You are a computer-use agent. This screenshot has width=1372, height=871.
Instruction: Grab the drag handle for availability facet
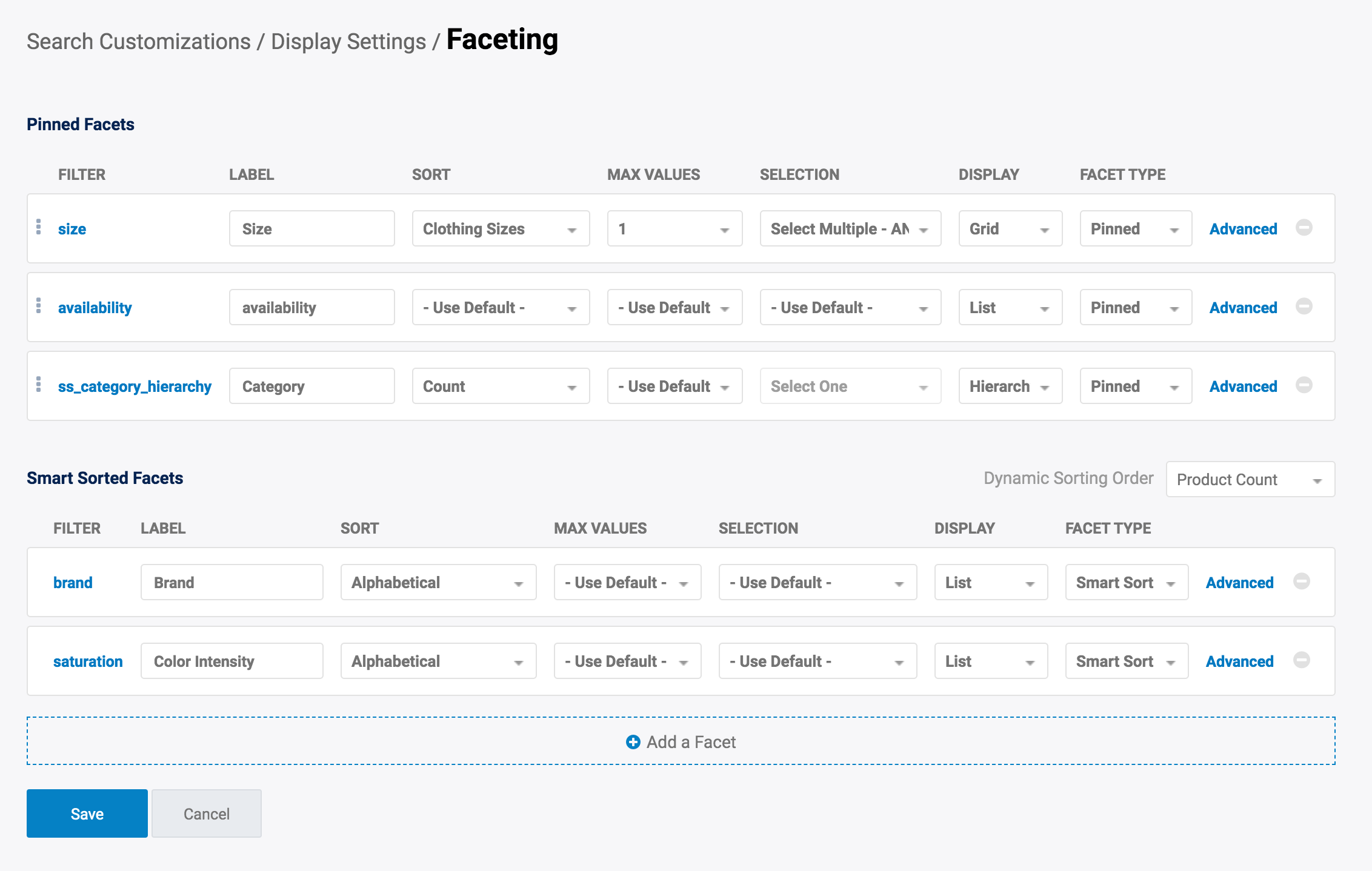click(39, 306)
